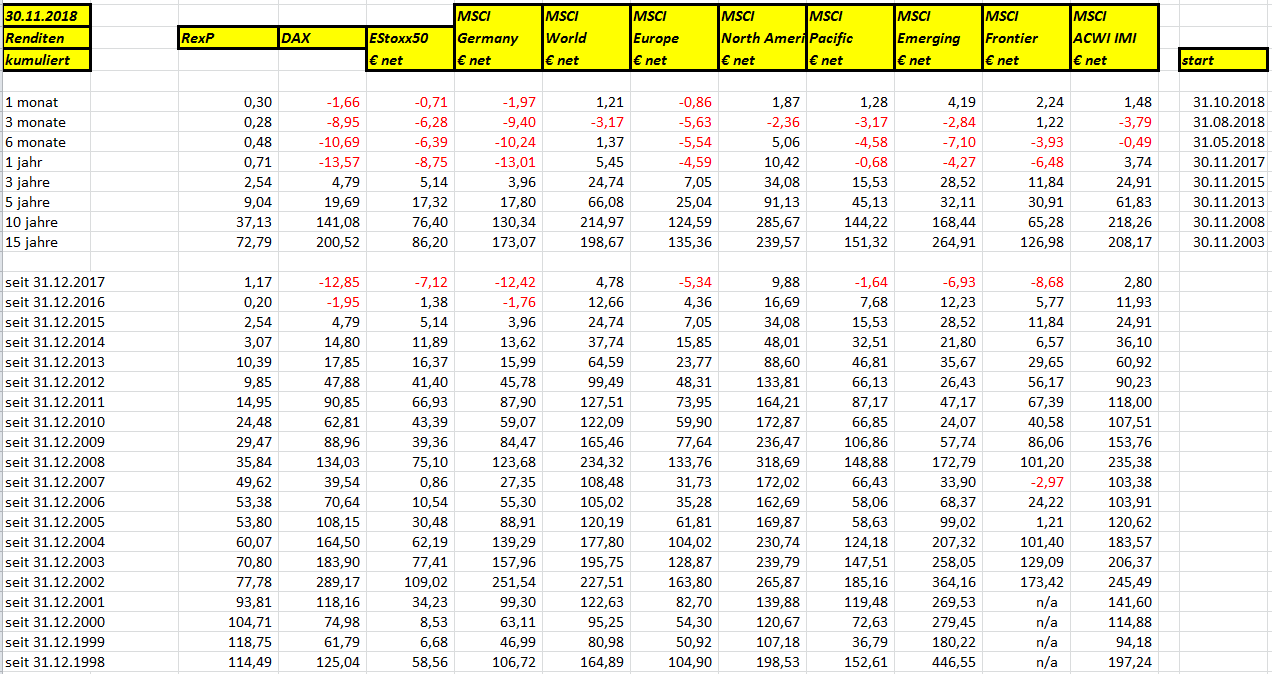Click ACWI IMI 1 monat value 1,48

1136,102
